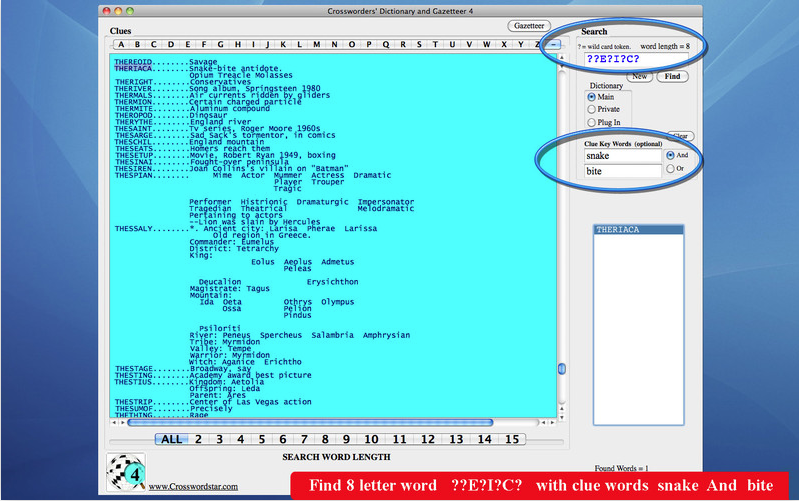The width and height of the screenshot is (799, 501).
Task: Set search word length to 8
Action: 325,439
